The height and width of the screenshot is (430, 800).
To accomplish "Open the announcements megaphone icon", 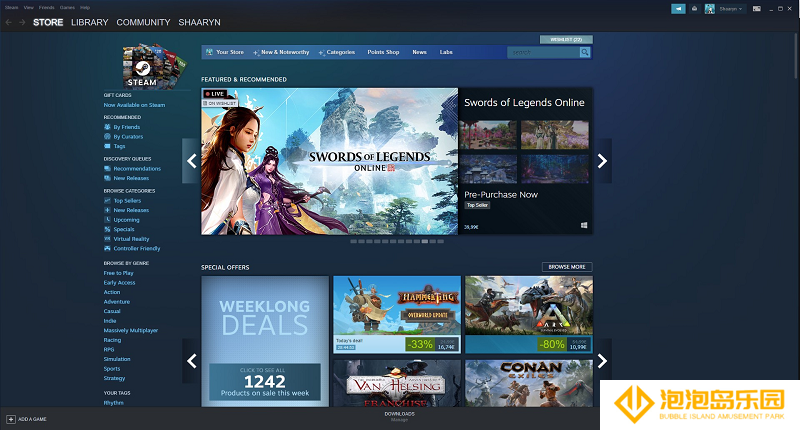I will 678,9.
